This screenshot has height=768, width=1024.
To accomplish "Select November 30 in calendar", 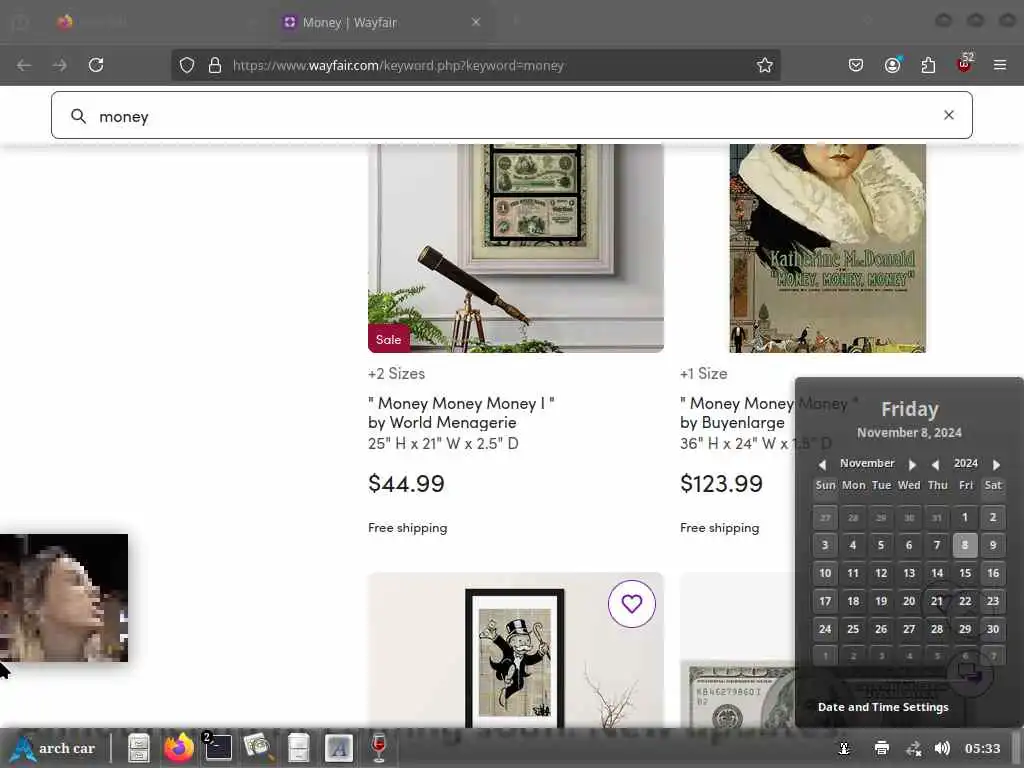I will click(993, 629).
